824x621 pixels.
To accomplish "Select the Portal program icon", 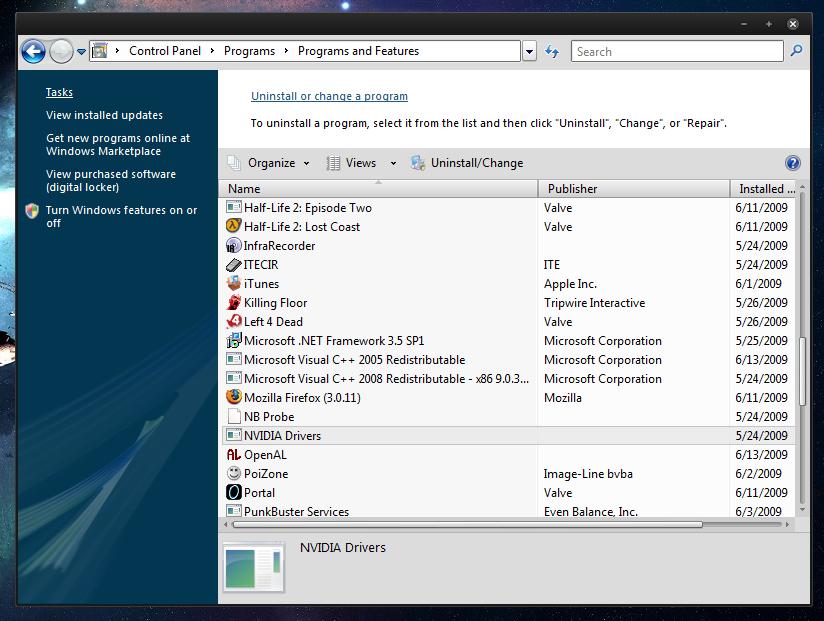I will click(x=234, y=492).
